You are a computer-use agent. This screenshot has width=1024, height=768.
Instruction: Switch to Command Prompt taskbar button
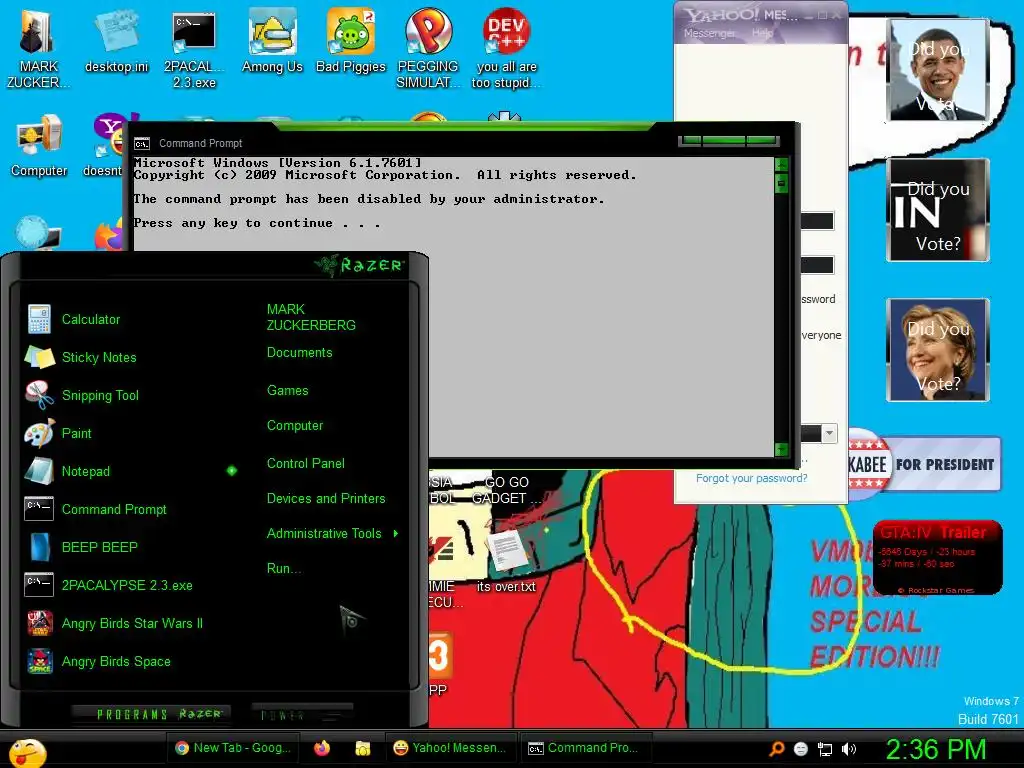584,748
